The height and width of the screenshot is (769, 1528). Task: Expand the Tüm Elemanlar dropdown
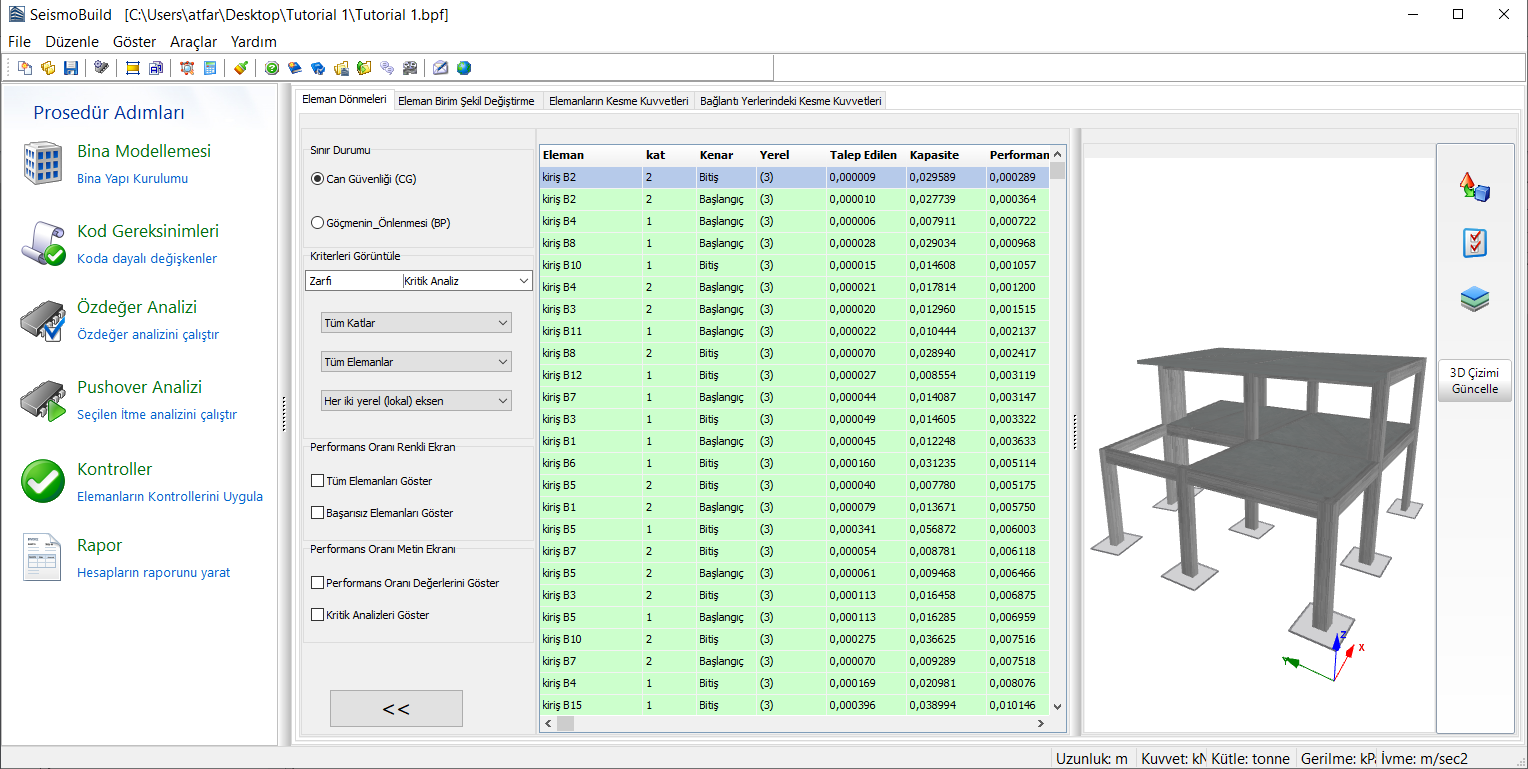416,362
